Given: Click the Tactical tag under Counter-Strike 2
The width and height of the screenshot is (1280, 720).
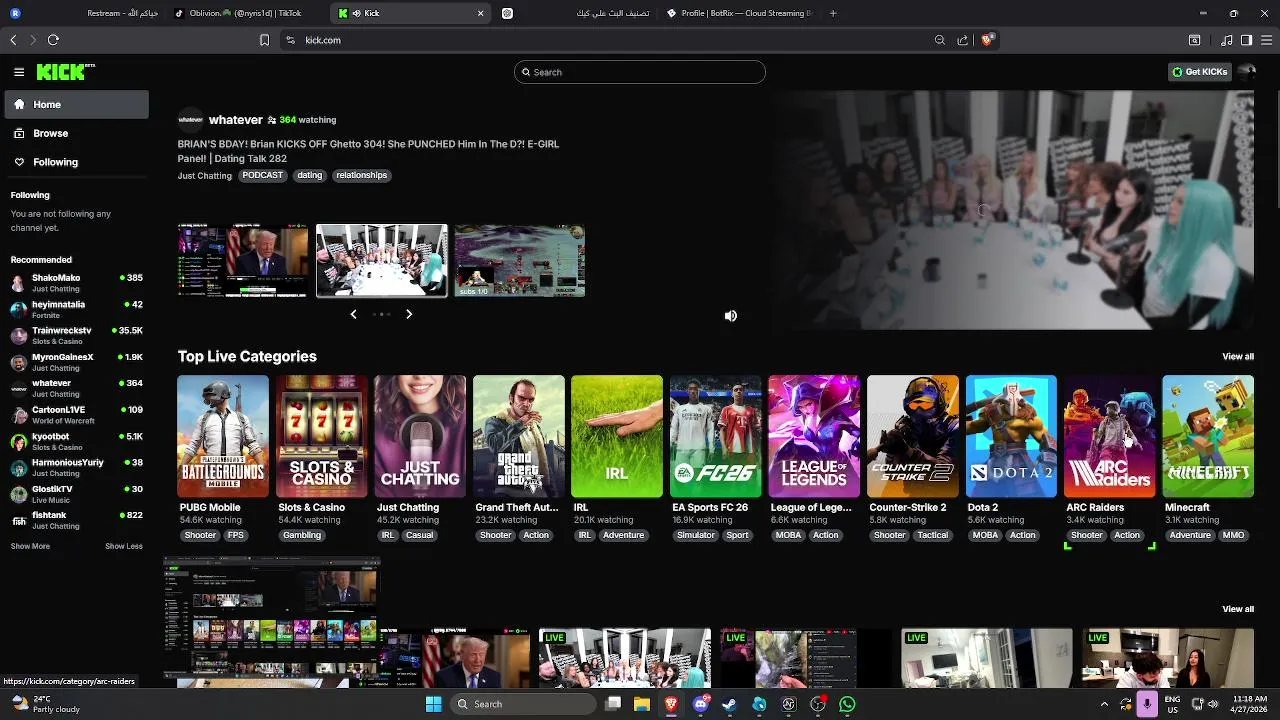Looking at the screenshot, I should point(933,535).
